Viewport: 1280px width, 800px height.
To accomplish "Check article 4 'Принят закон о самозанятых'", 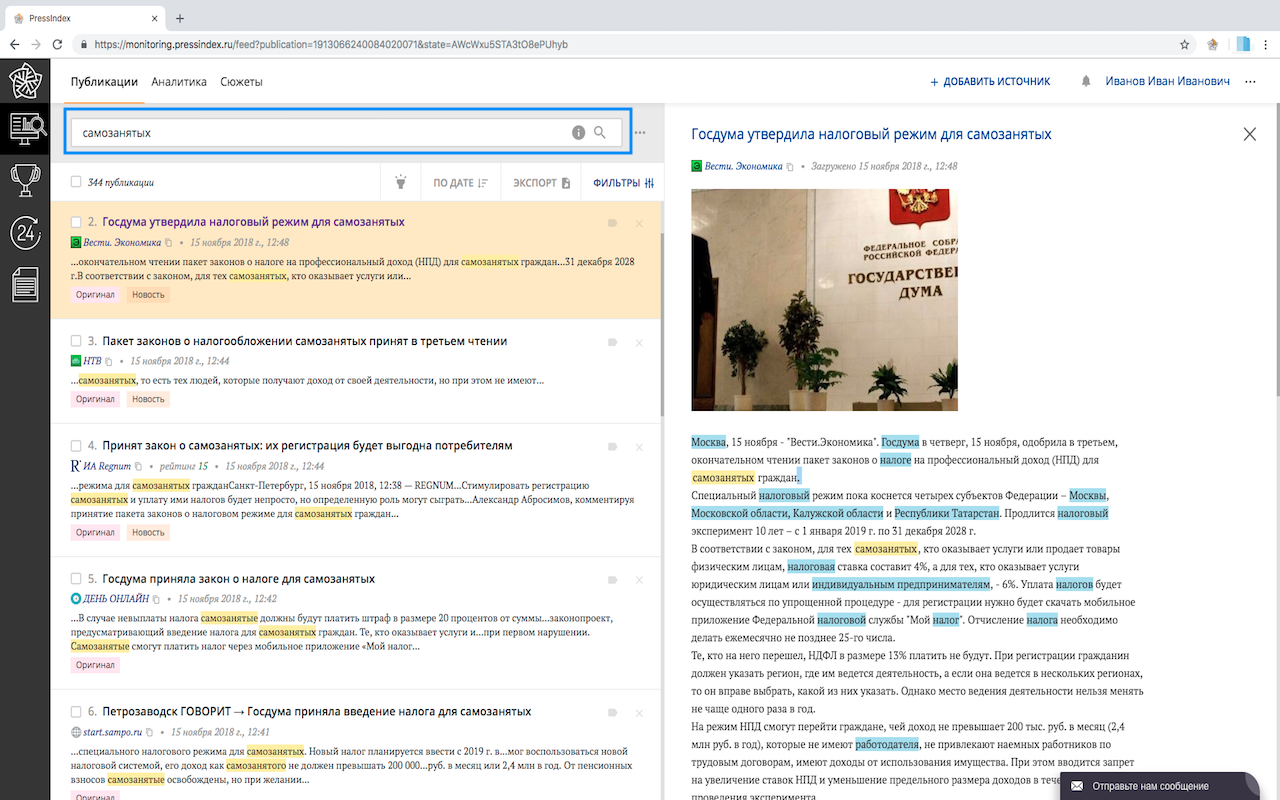I will pos(76,446).
